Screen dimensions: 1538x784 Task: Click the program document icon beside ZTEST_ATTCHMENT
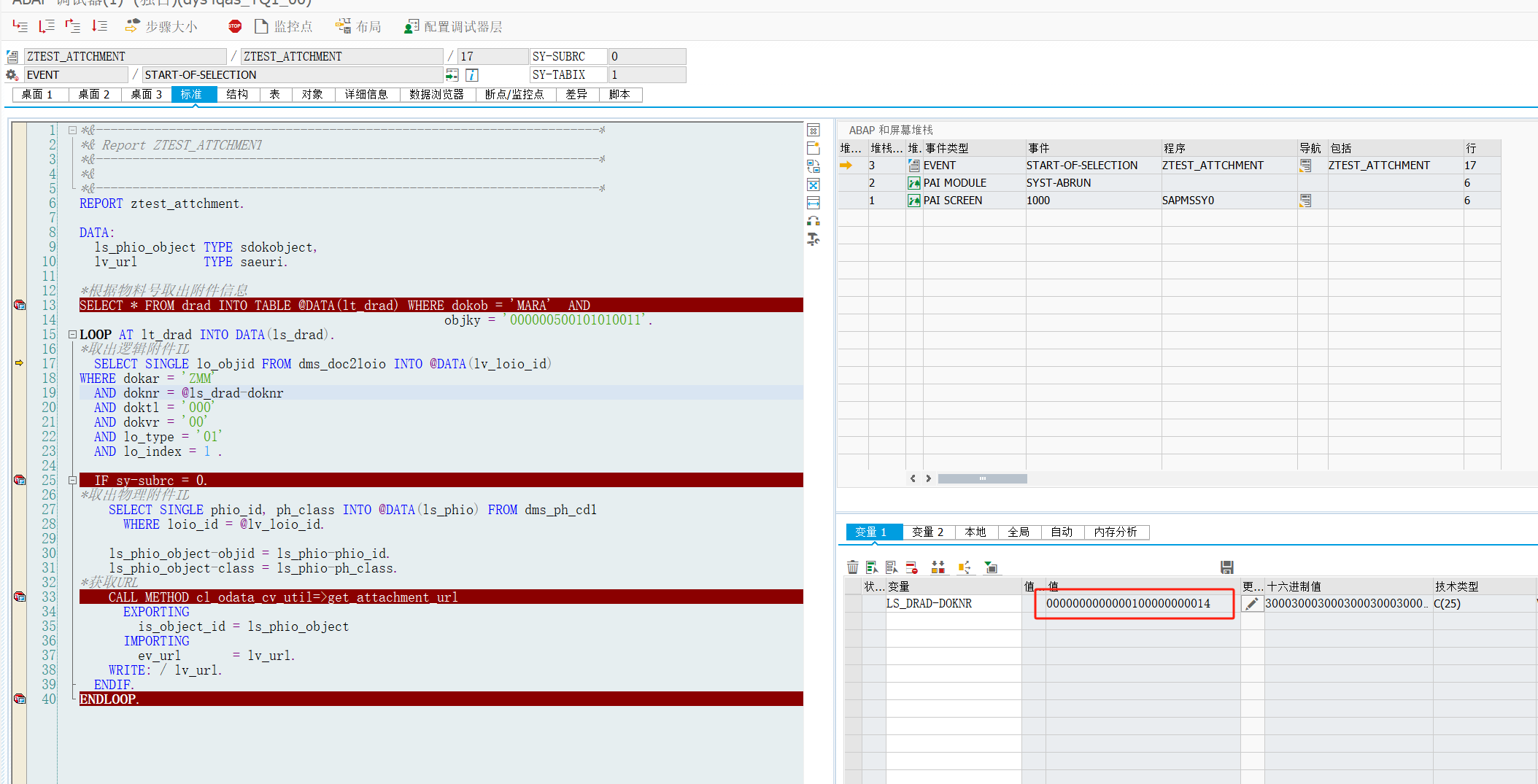tap(12, 56)
